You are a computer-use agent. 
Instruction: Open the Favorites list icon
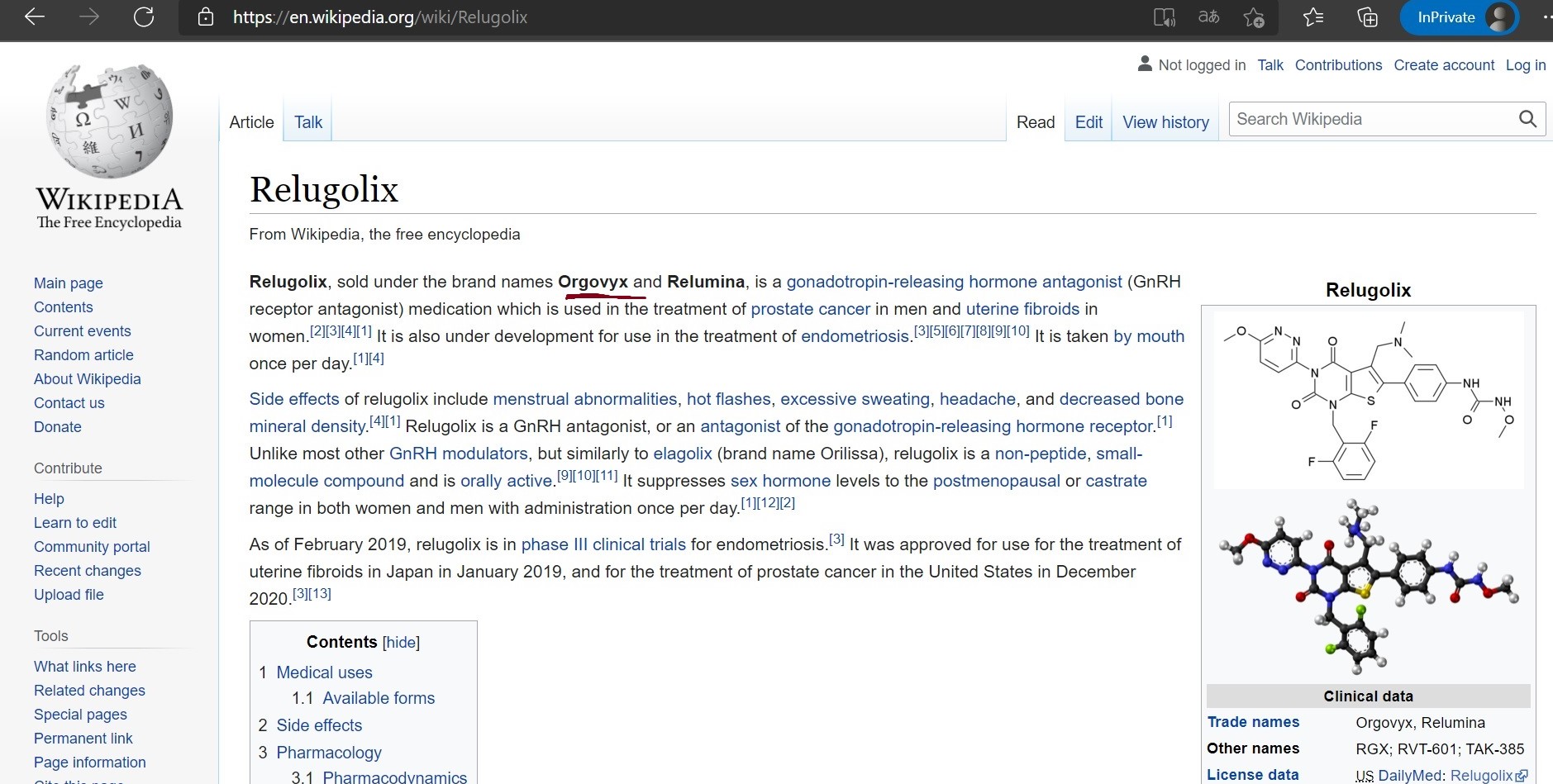coord(1313,17)
